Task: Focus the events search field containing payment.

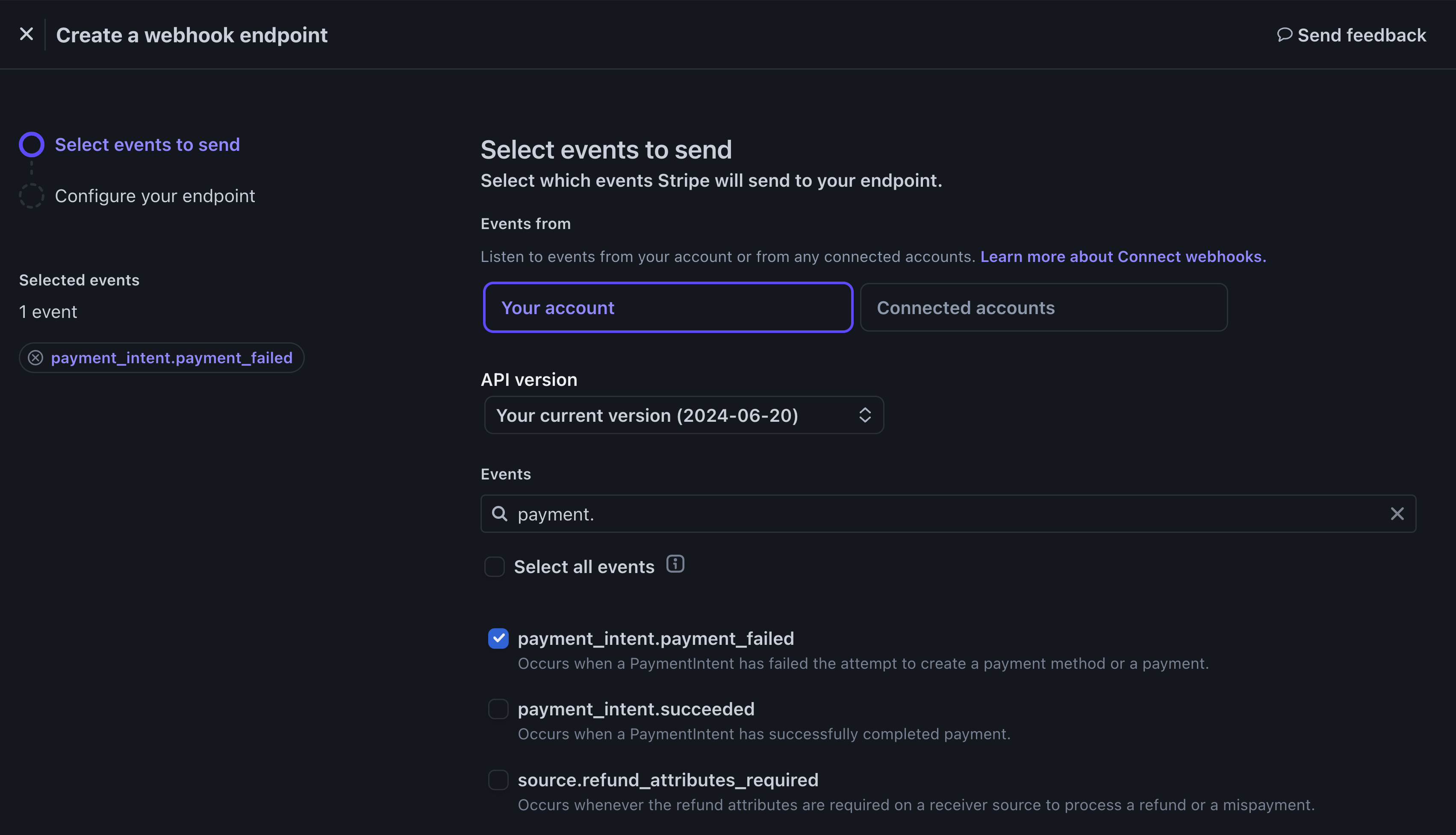Action: (948, 514)
